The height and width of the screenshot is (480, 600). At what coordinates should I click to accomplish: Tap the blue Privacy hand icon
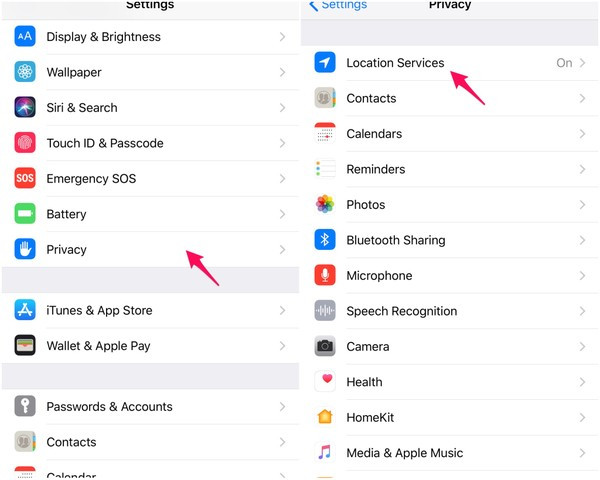[x=25, y=249]
